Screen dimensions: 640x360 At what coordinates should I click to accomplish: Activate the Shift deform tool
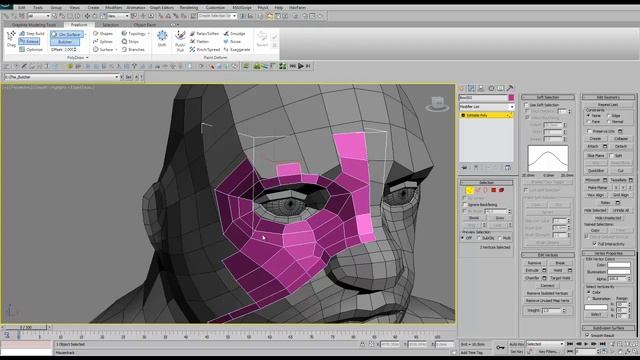pos(162,39)
